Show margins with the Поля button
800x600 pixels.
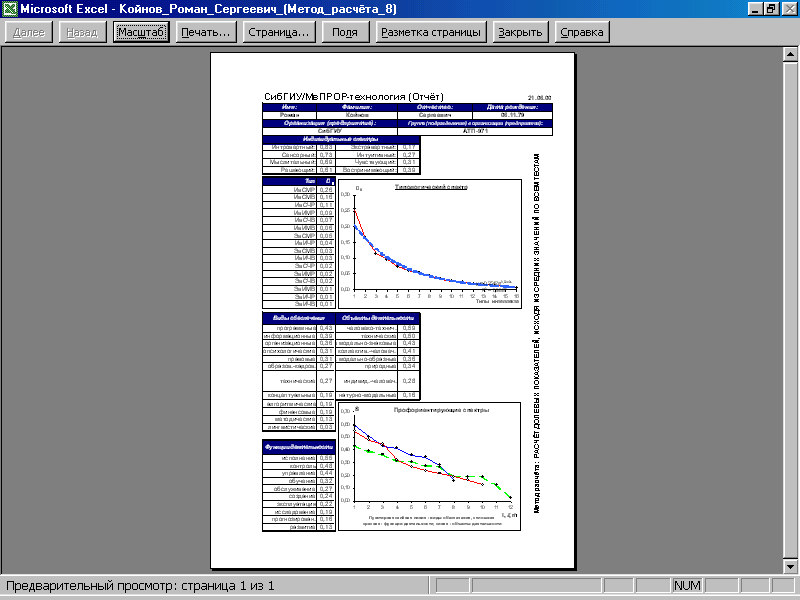click(345, 32)
